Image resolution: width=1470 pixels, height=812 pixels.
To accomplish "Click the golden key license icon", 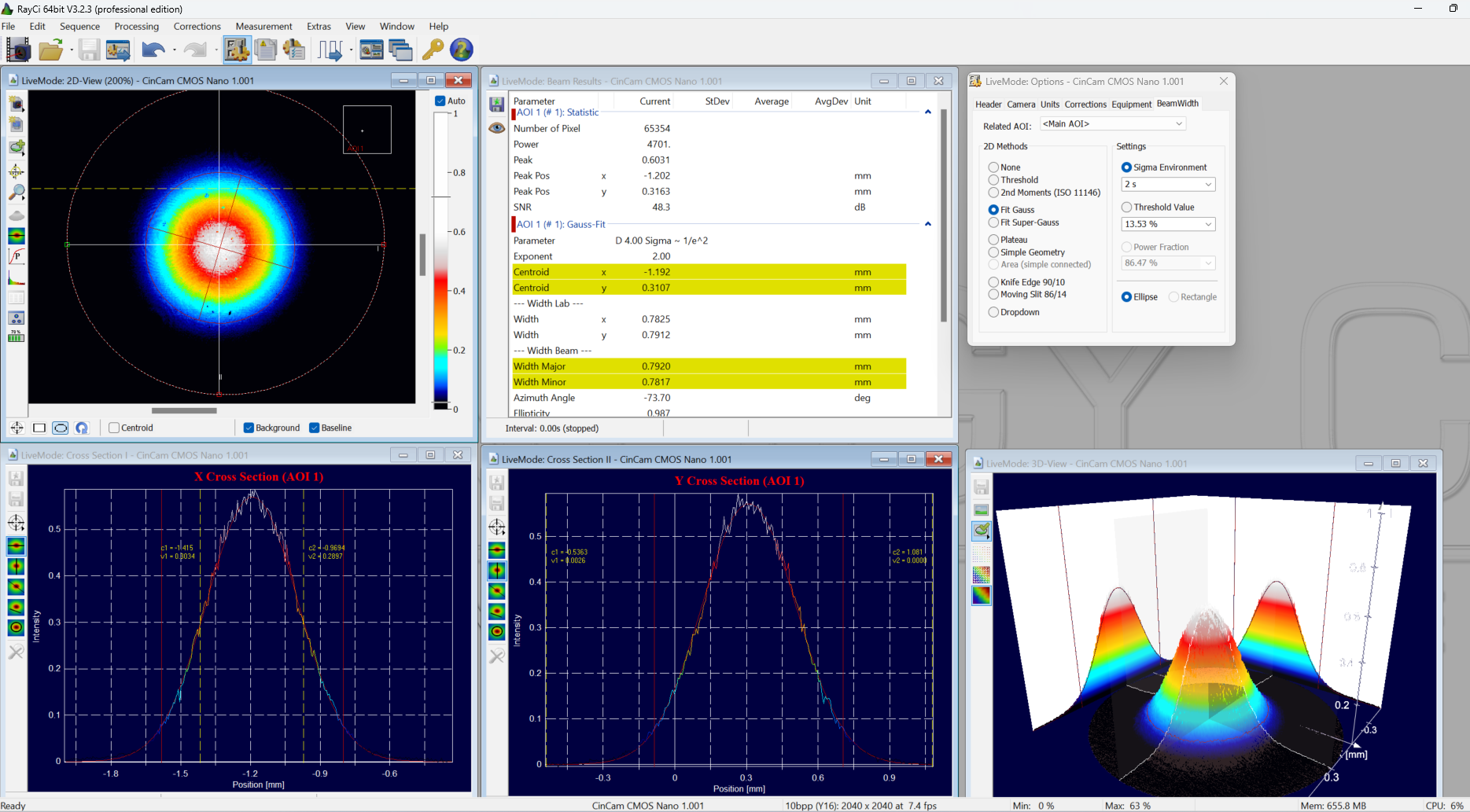I will (x=433, y=50).
